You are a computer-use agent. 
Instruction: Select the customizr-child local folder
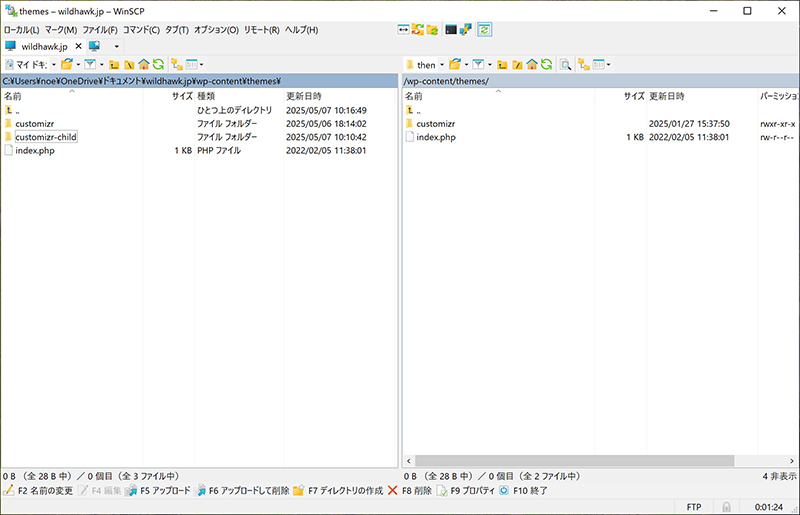[x=46, y=137]
